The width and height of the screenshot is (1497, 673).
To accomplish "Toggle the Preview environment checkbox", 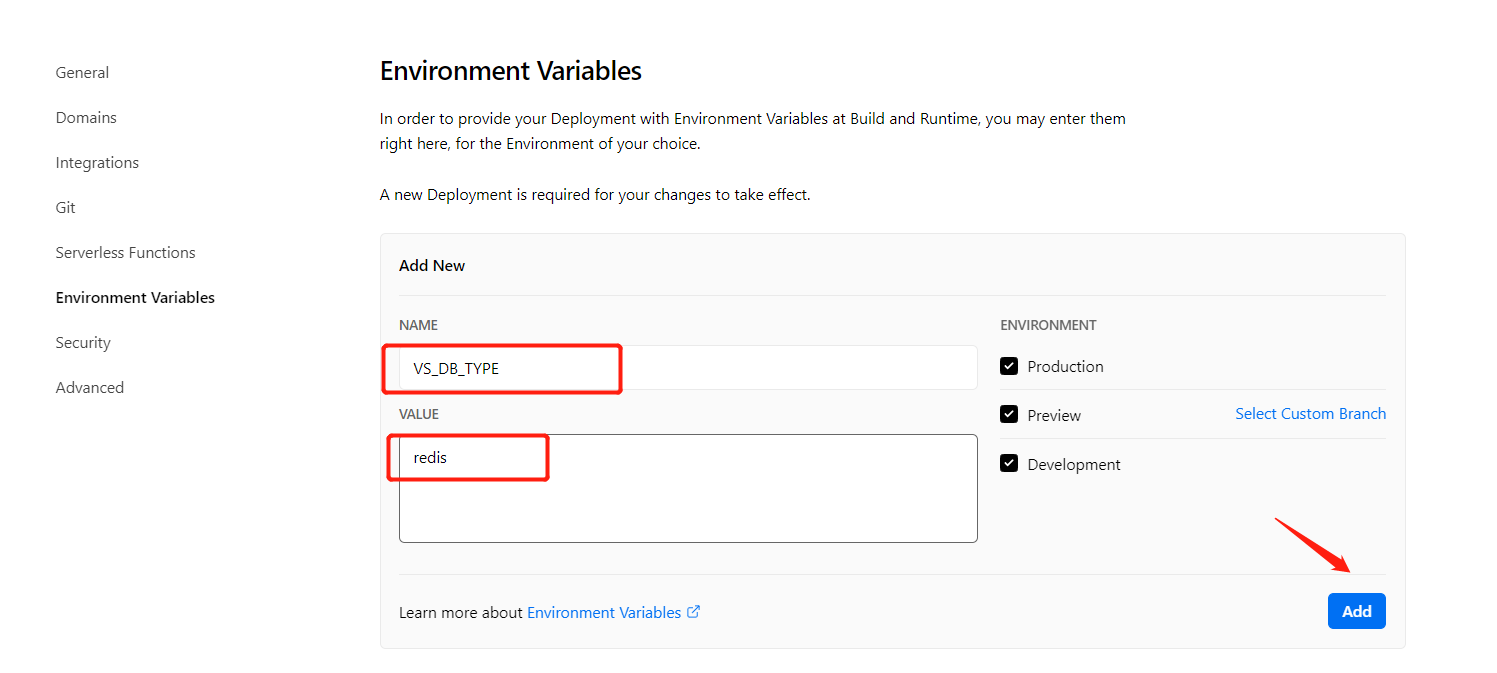I will pyautogui.click(x=1009, y=414).
